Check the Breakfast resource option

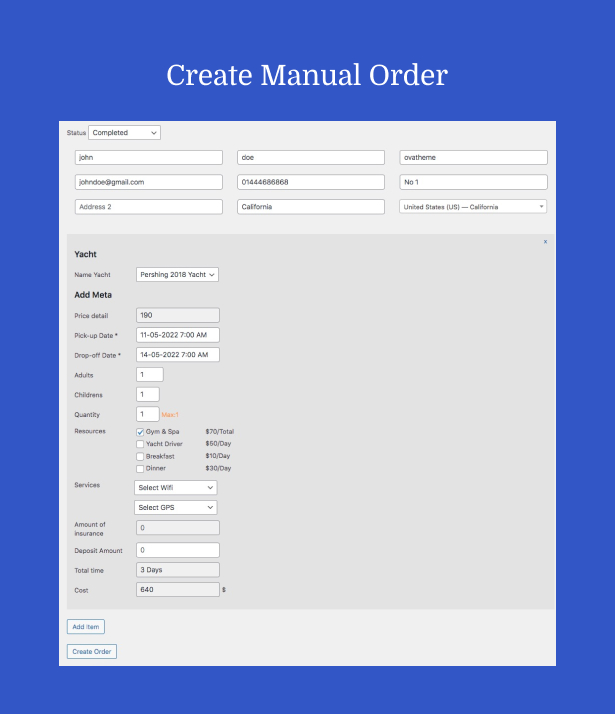[140, 456]
